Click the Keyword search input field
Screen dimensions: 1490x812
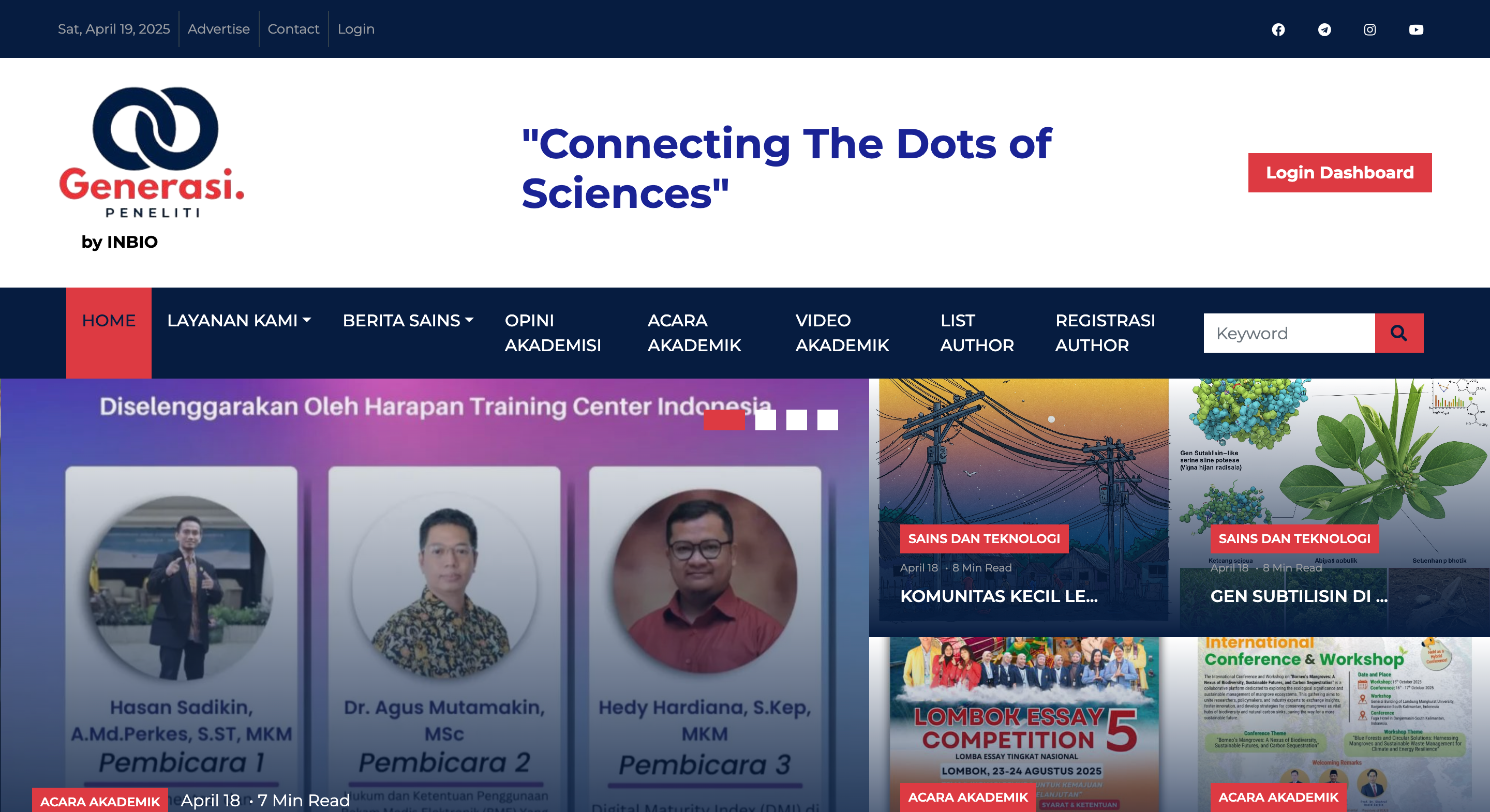point(1289,333)
